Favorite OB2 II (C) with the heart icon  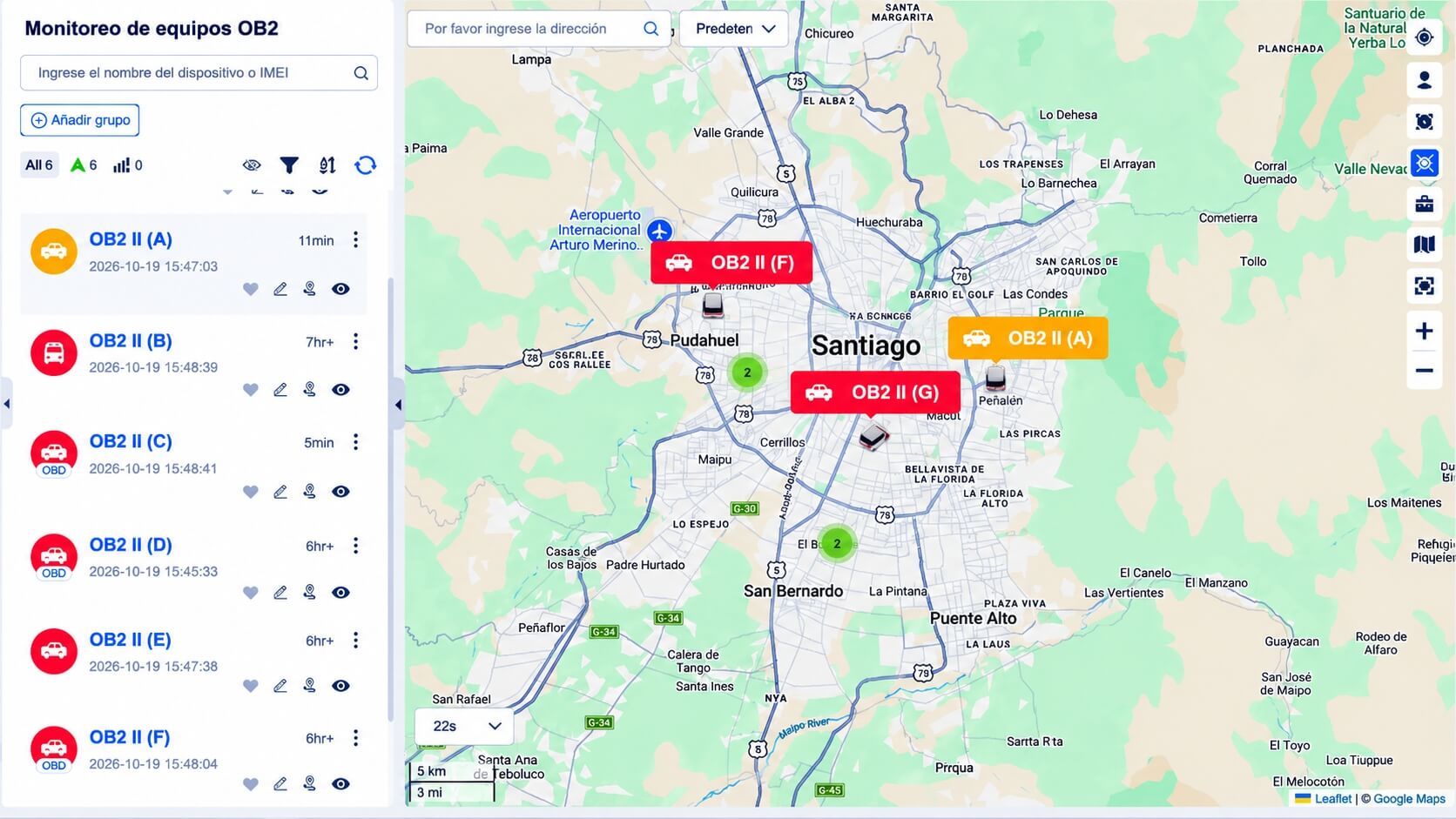[x=251, y=492]
